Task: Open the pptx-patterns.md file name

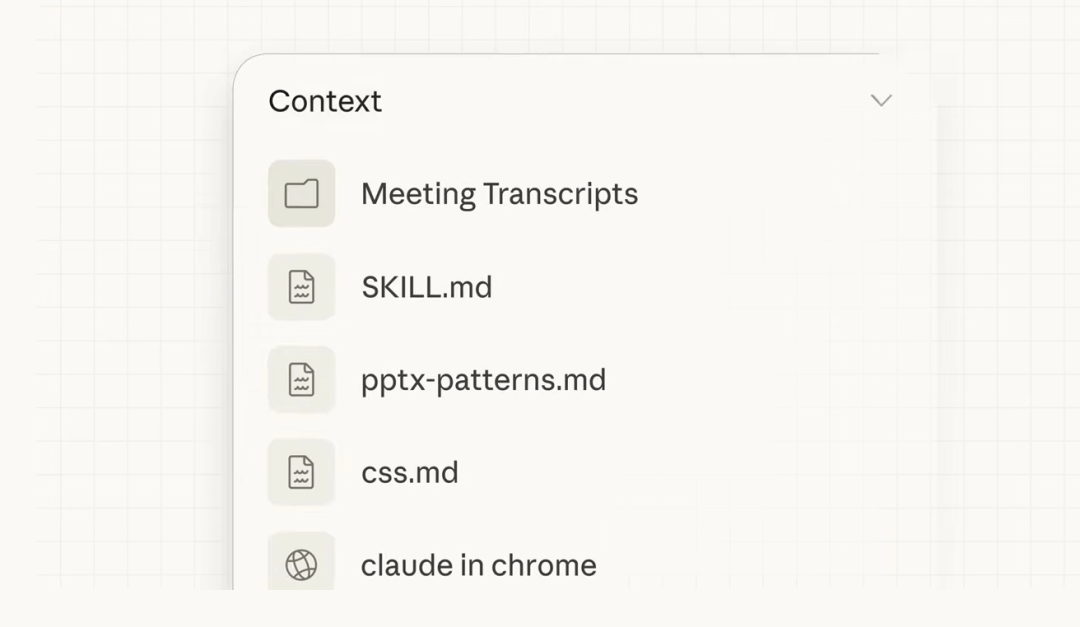Action: [x=483, y=380]
